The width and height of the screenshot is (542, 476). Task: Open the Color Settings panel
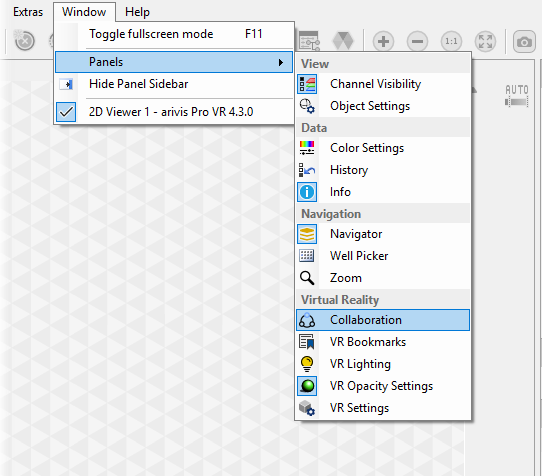(x=383, y=148)
